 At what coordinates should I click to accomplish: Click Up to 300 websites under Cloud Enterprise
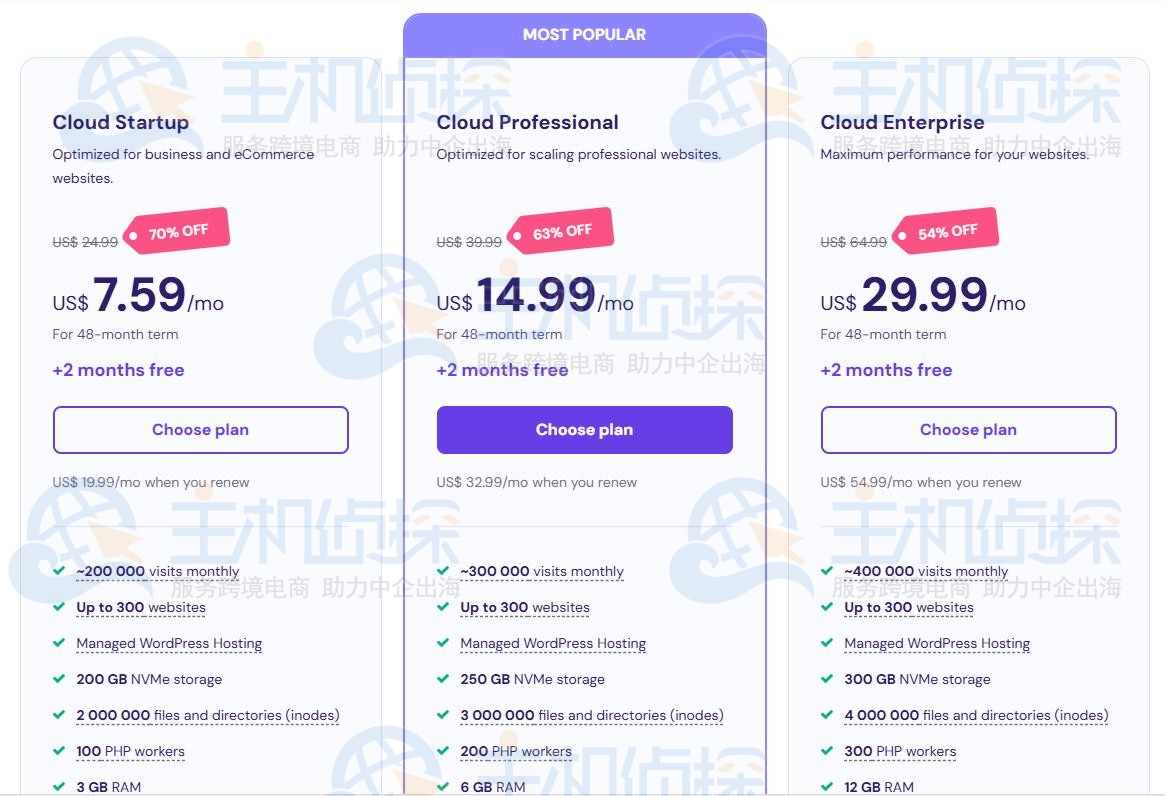coord(909,607)
